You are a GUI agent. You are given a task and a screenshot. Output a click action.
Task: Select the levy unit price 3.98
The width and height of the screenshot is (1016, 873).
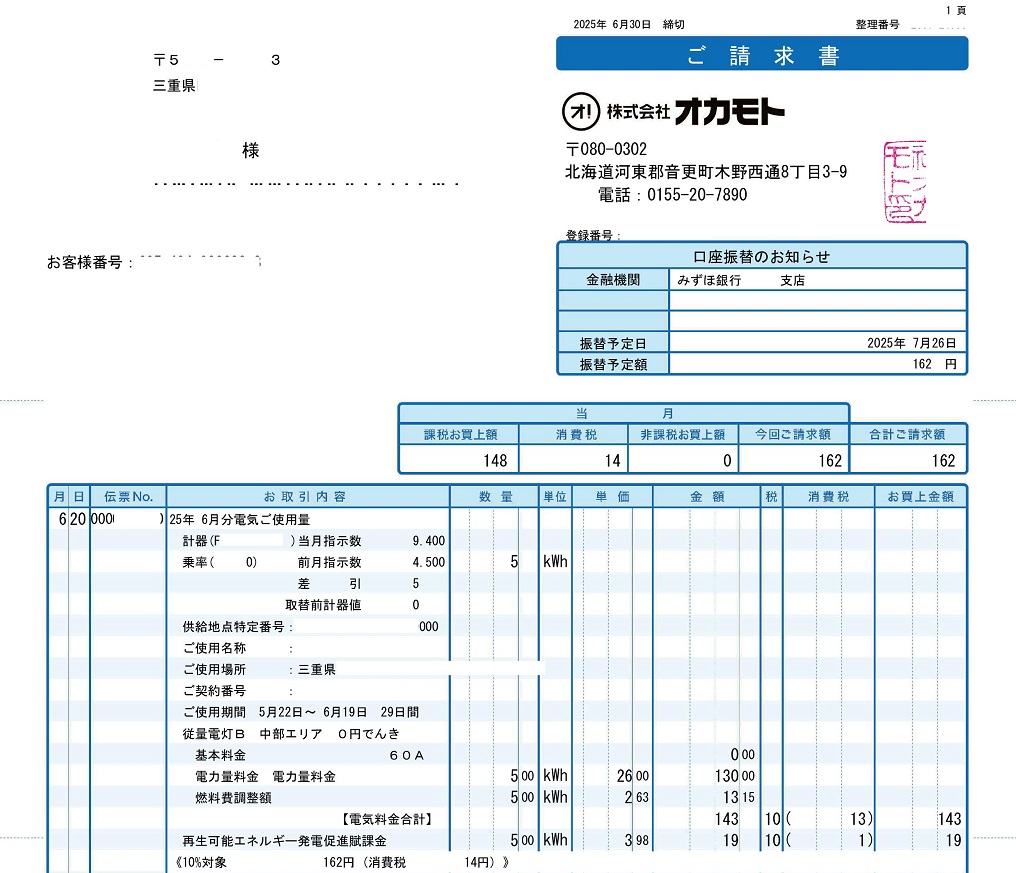pos(636,841)
